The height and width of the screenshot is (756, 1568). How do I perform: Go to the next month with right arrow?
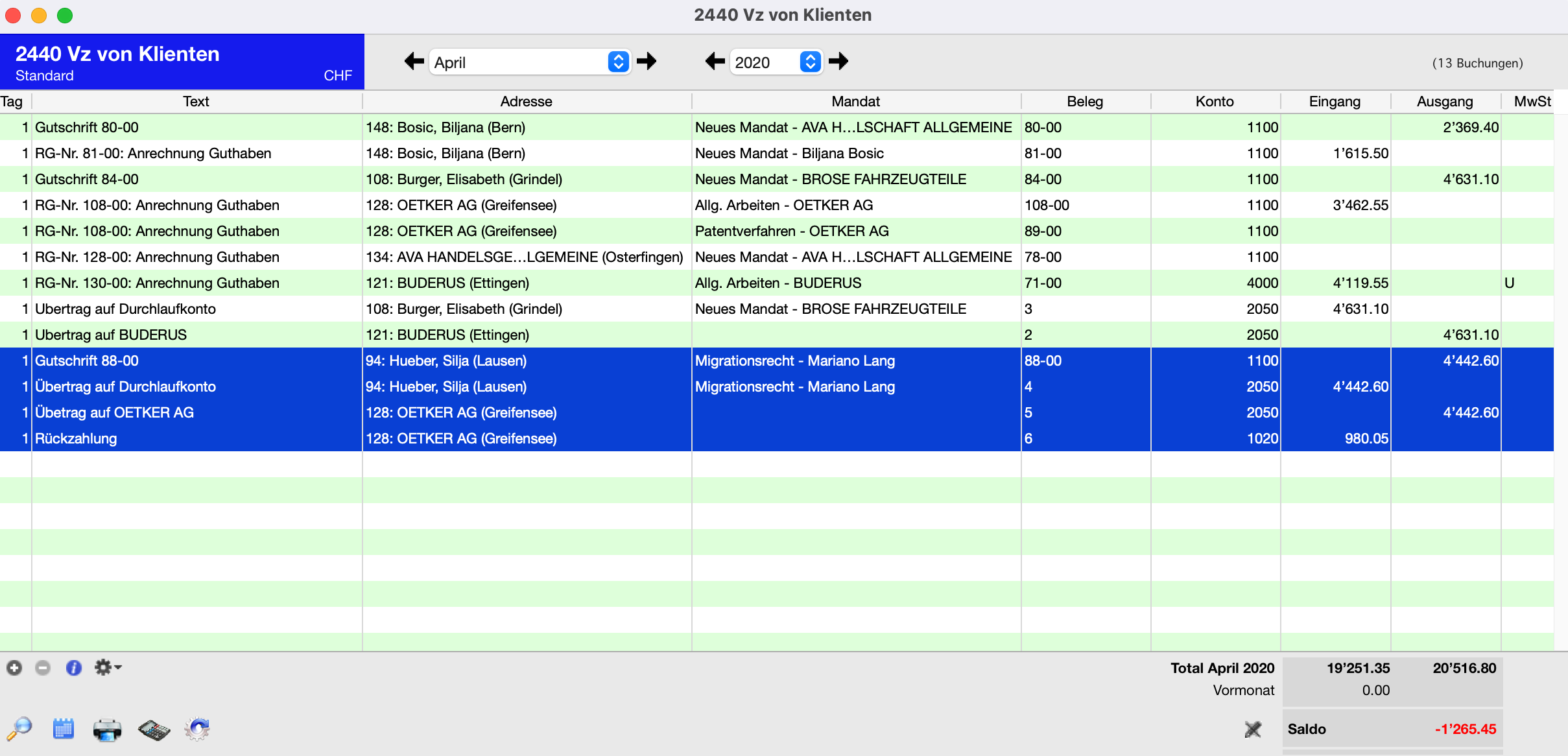[647, 62]
